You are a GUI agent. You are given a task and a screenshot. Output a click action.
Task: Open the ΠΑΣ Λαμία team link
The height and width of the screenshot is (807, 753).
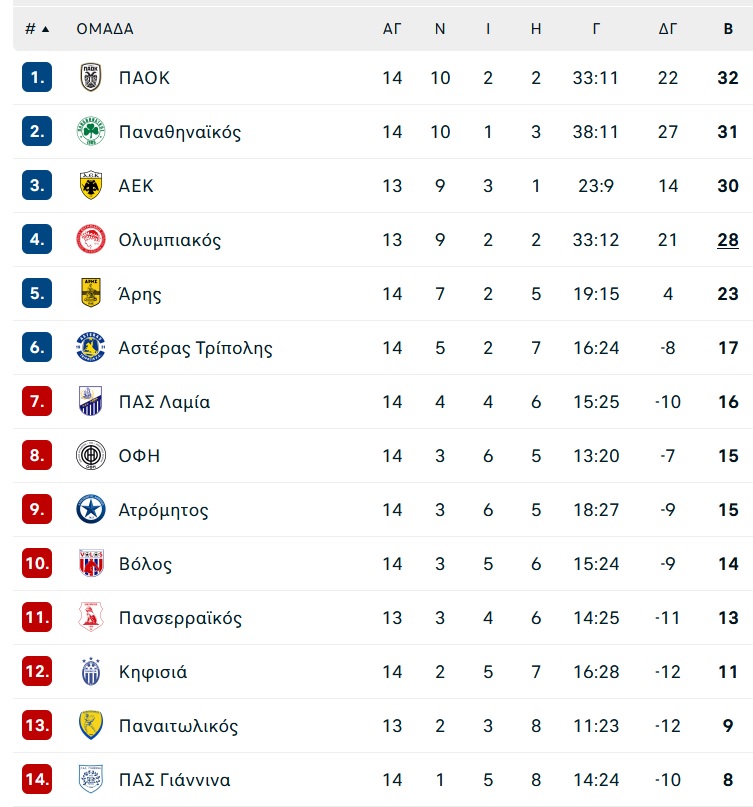pos(164,401)
